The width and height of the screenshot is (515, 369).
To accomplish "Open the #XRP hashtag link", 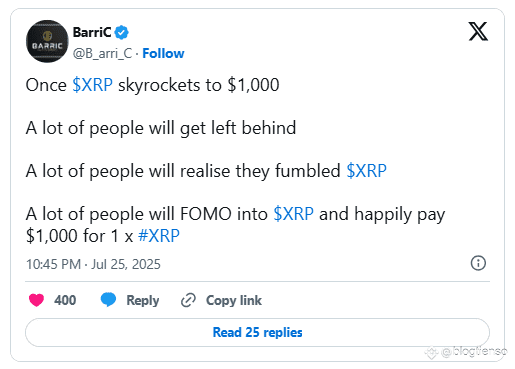I will pyautogui.click(x=159, y=236).
